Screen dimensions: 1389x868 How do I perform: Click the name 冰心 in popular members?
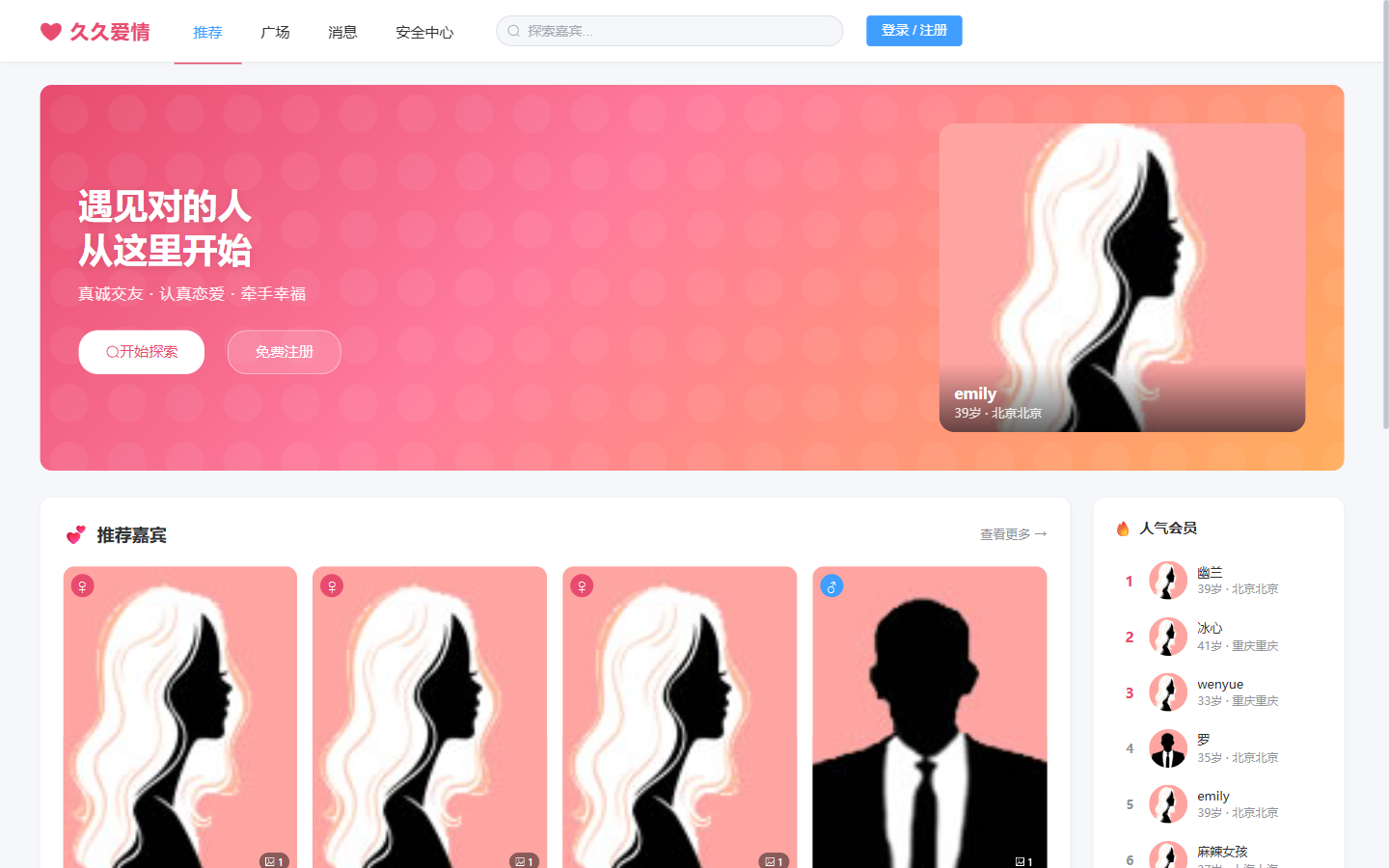point(1210,629)
